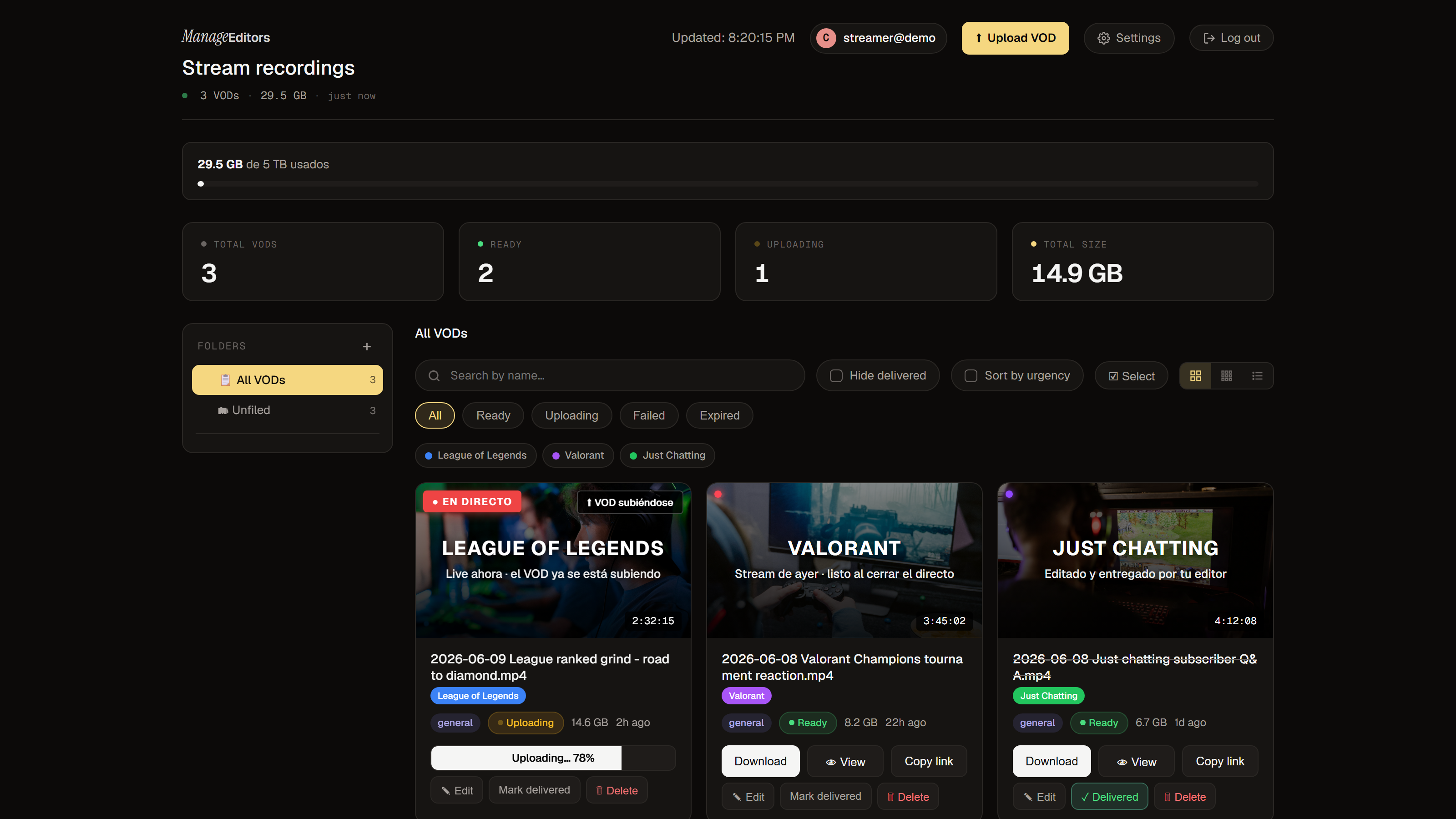Open the League of Legends thumbnail
This screenshot has width=1456, height=819.
[553, 560]
